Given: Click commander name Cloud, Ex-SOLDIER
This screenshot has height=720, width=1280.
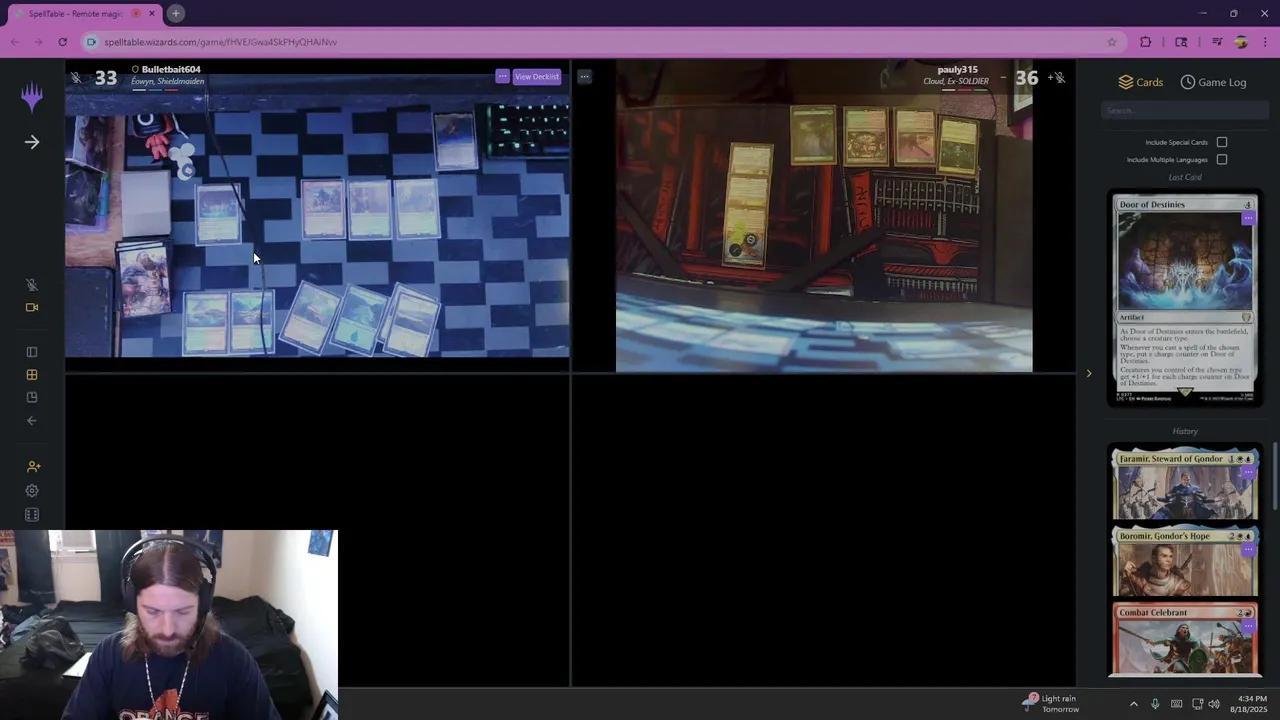Looking at the screenshot, I should click(956, 81).
